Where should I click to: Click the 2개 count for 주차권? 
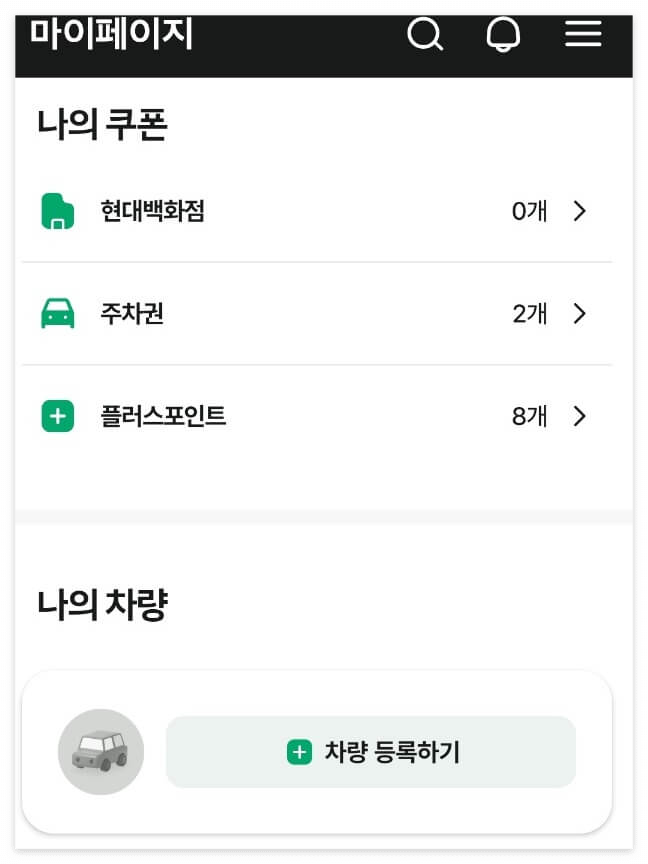[x=529, y=313]
